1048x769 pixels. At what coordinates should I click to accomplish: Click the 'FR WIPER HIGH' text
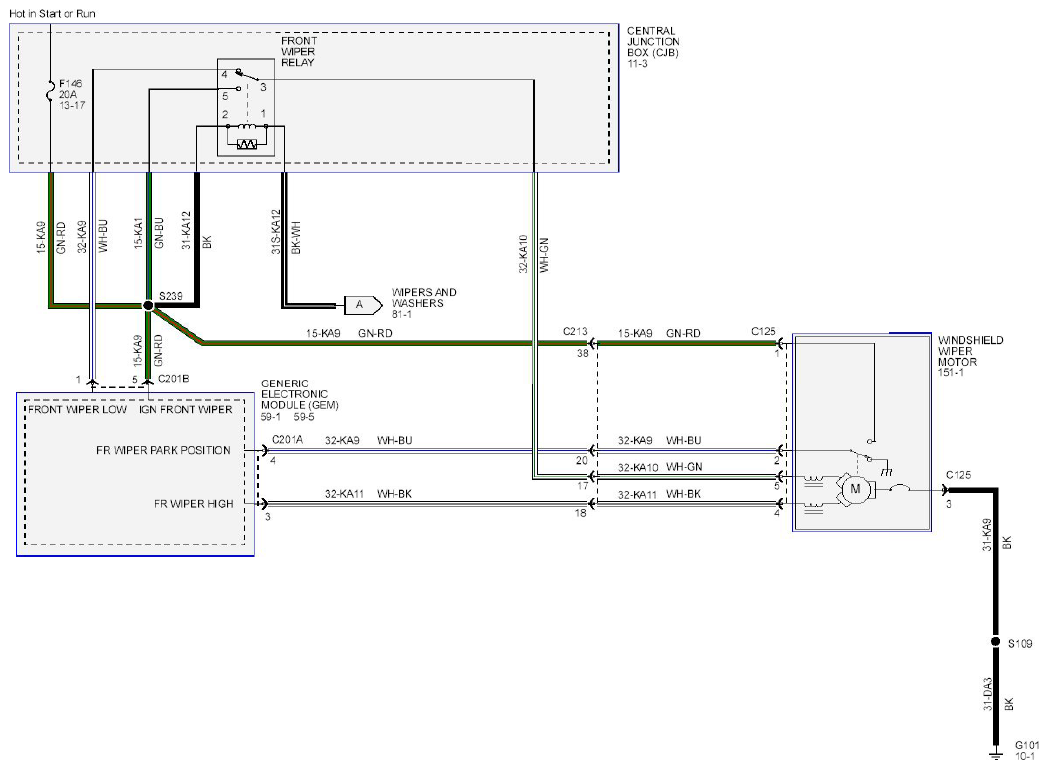click(194, 504)
